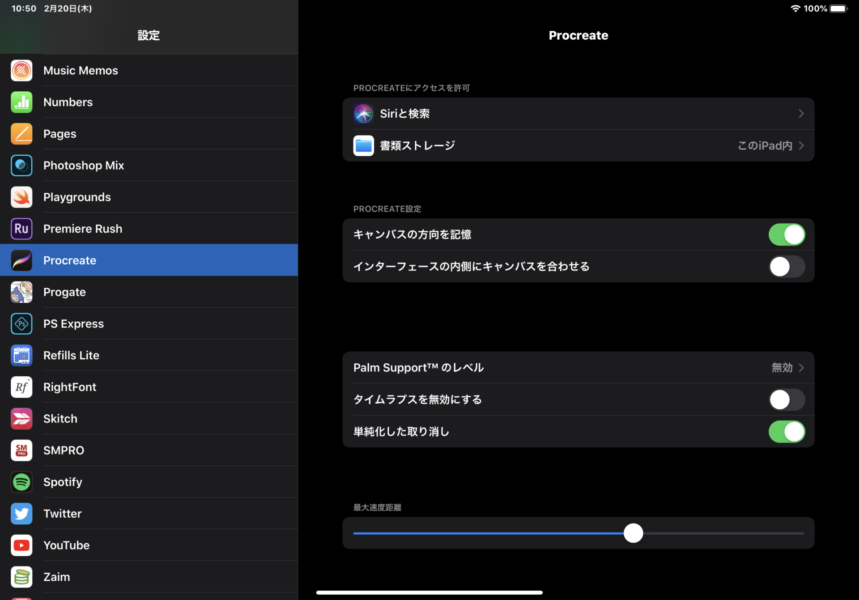
Task: Tap the 100% battery percentage text
Action: pos(815,9)
